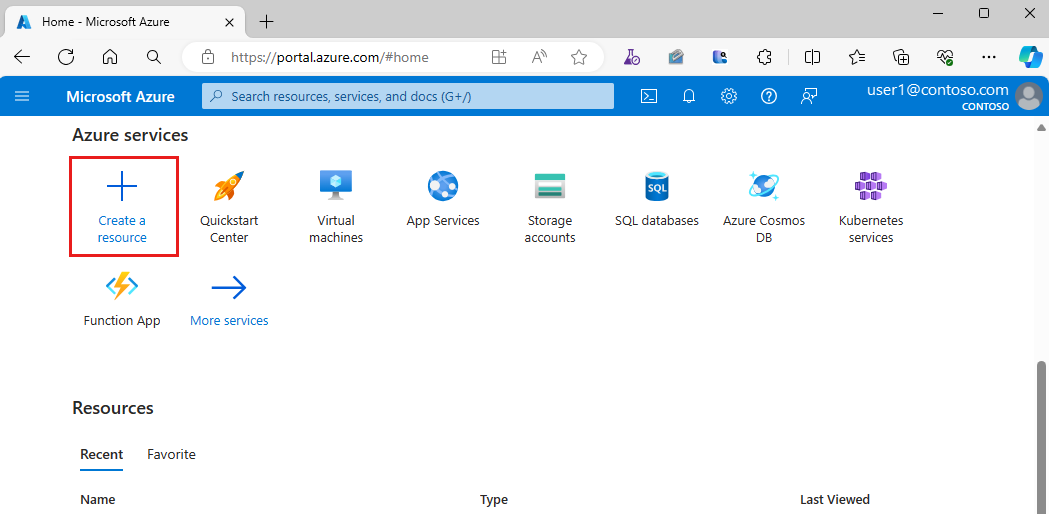The height and width of the screenshot is (514, 1049).
Task: Add this page to favorites star
Action: pos(579,57)
